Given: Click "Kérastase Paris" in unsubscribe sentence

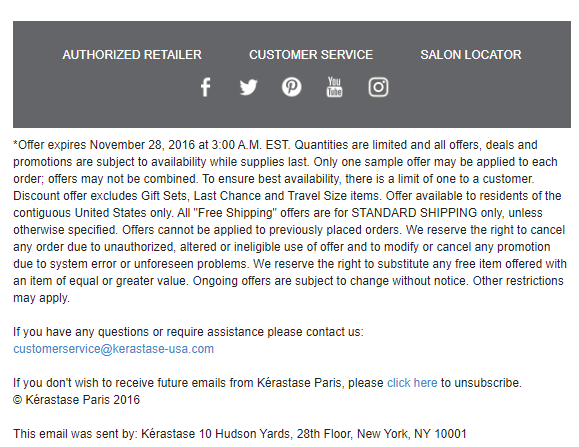Looking at the screenshot, I should pyautogui.click(x=299, y=383).
